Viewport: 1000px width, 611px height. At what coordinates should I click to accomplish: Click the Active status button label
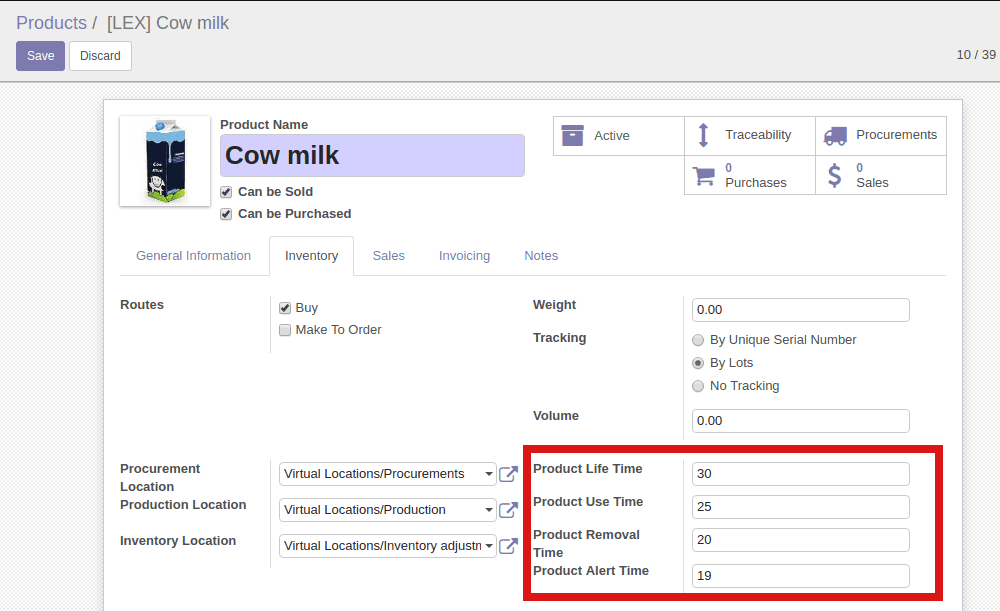pyautogui.click(x=612, y=136)
